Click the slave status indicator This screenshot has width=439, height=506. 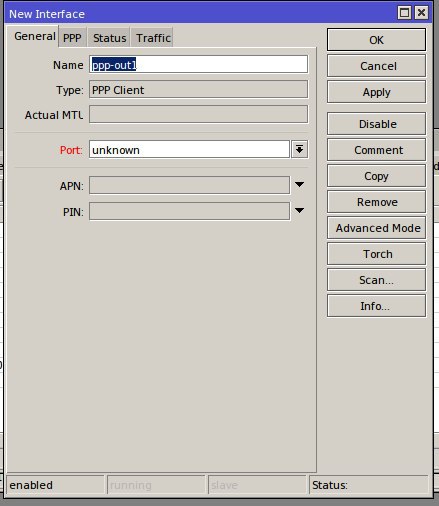click(x=257, y=485)
